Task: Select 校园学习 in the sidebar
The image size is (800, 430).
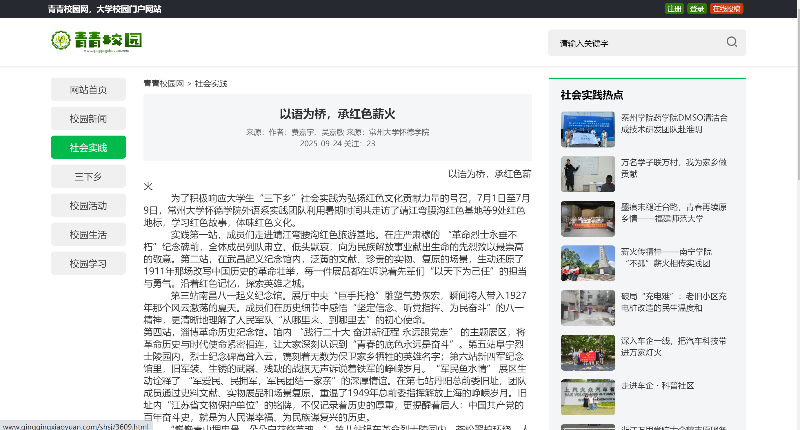Action: pyautogui.click(x=88, y=264)
